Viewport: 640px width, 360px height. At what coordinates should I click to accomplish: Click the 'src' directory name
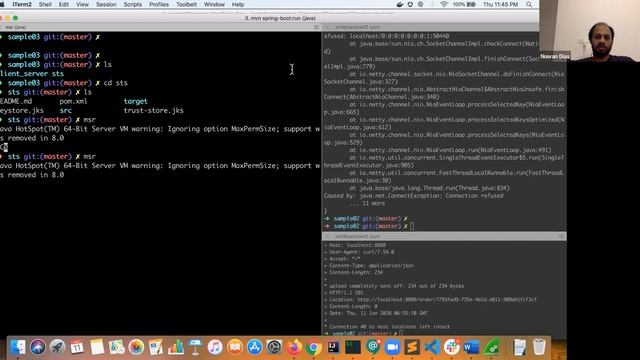tap(66, 111)
